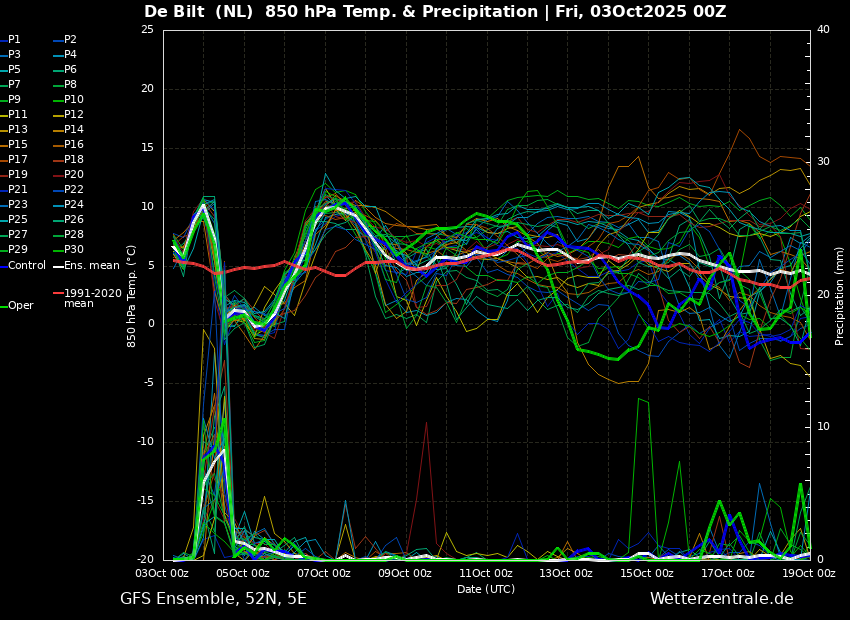This screenshot has height=620, width=850.
Task: Click the Control legend label
Action: [27, 266]
